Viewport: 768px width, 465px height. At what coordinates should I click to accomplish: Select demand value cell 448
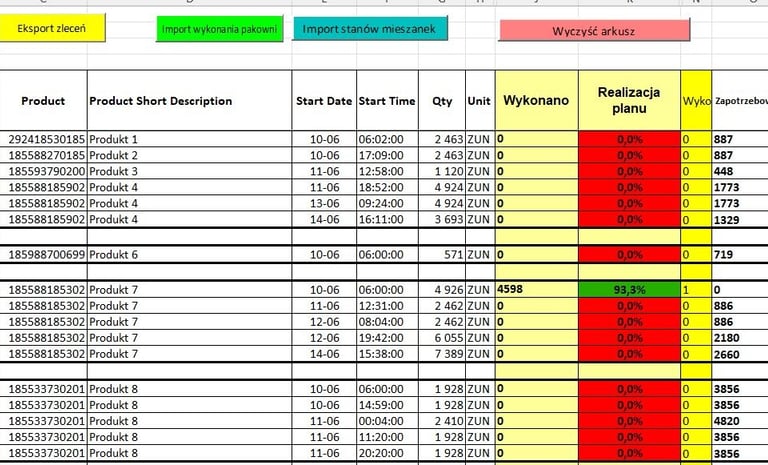[x=740, y=171]
